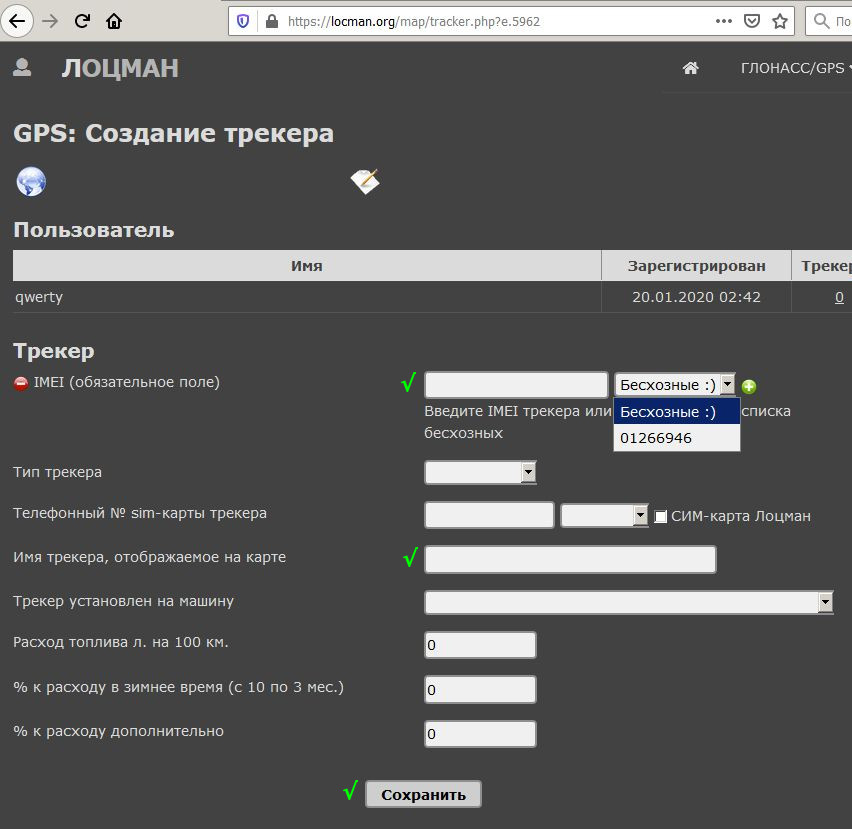
Task: Click the notepad edit icon
Action: tap(365, 181)
